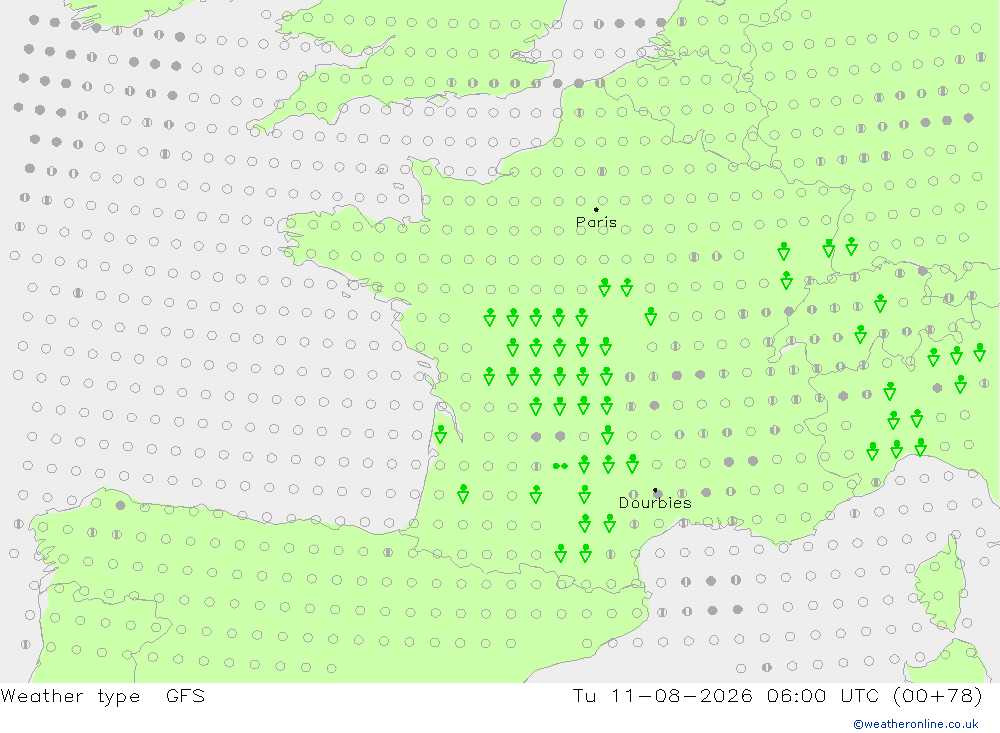Click the forecast date Tu 11-08-2026 06:00 UTC
Image resolution: width=1000 pixels, height=733 pixels.
coord(726,695)
